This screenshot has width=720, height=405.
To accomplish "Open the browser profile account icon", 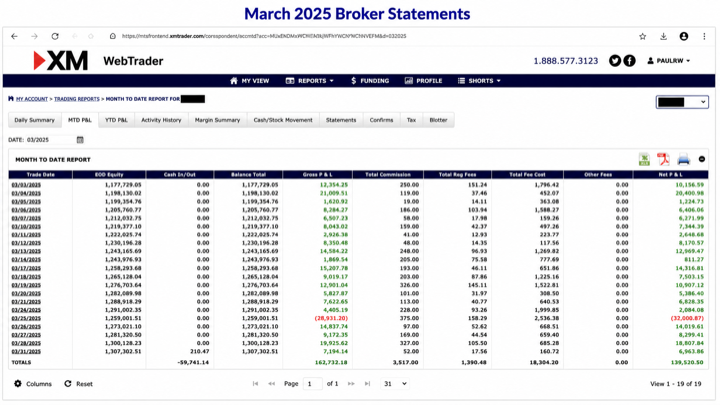I will click(x=684, y=36).
